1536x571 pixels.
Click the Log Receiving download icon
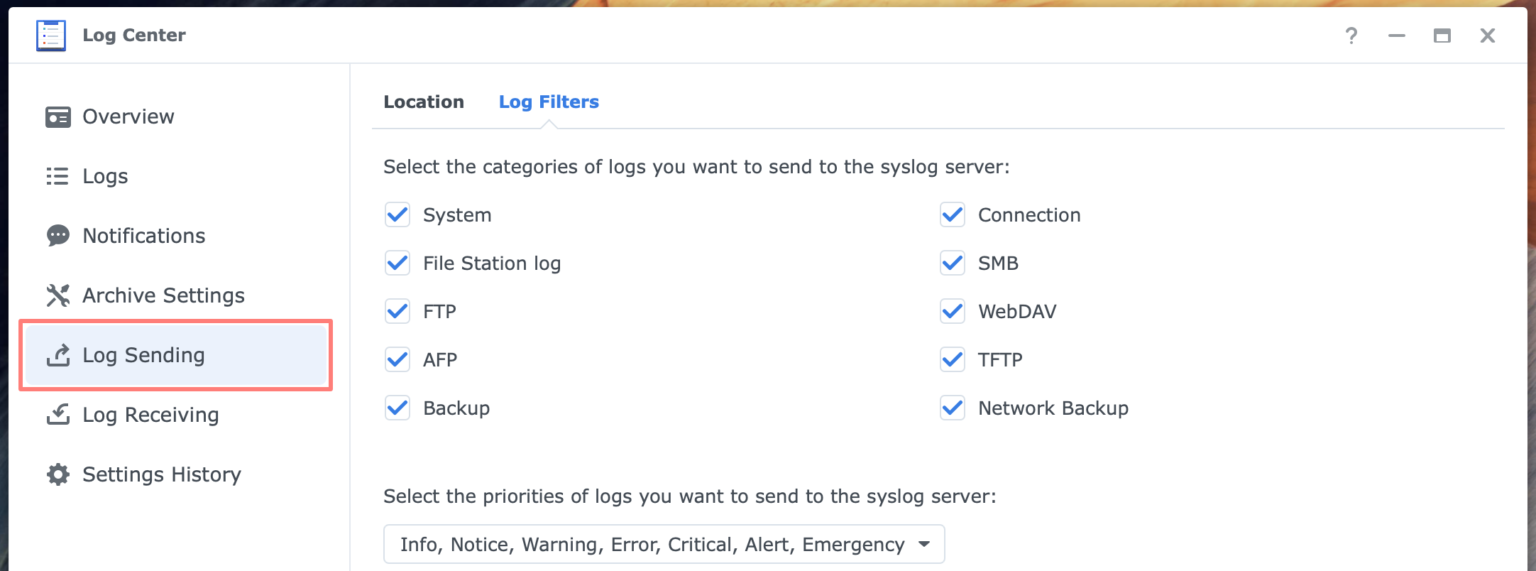[x=58, y=415]
